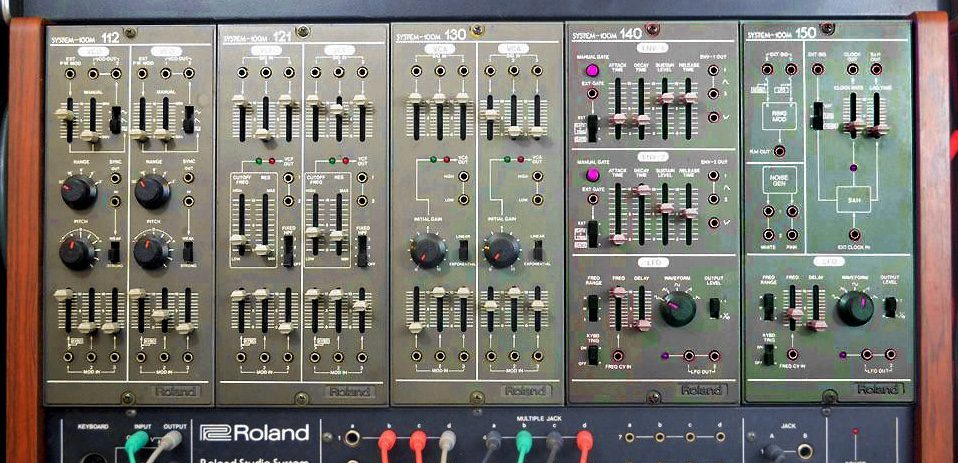Move module 140 LFO Delay slider
This screenshot has height=463, width=958.
[x=642, y=324]
